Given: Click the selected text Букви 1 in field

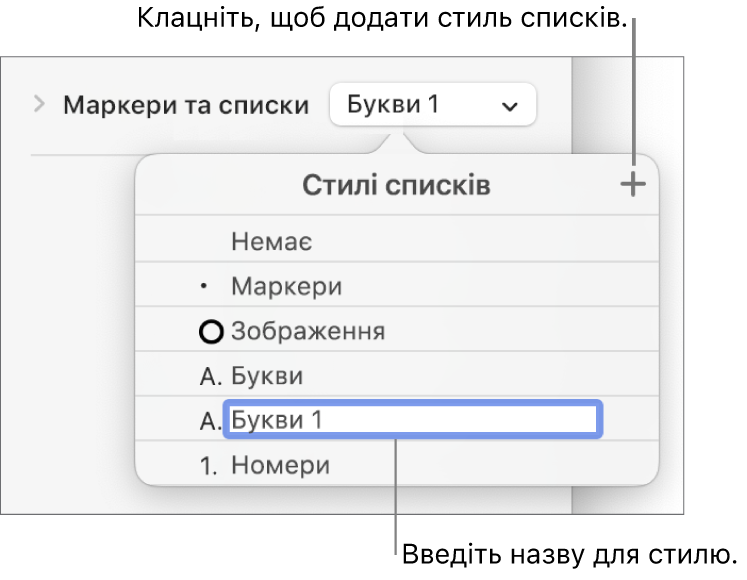Looking at the screenshot, I should pyautogui.click(x=277, y=420).
